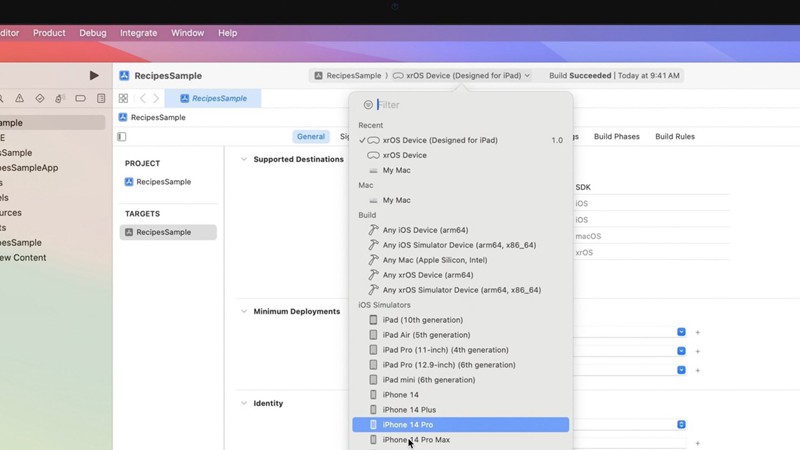Click the RecipesSample scheme in toolbar

(x=348, y=76)
